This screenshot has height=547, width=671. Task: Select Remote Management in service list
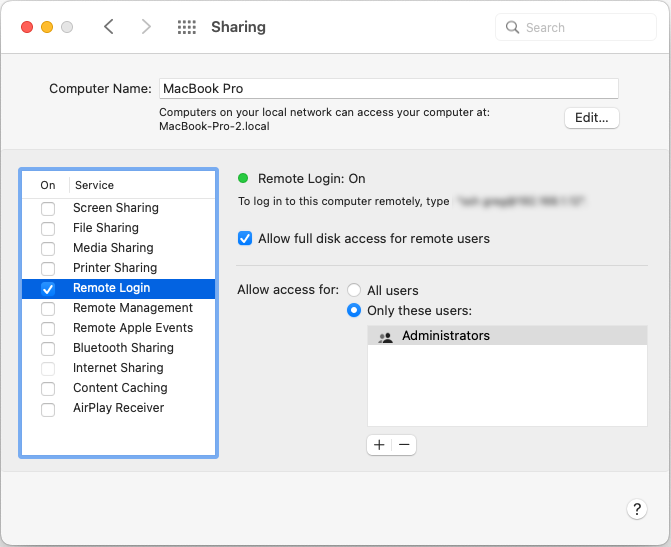132,308
